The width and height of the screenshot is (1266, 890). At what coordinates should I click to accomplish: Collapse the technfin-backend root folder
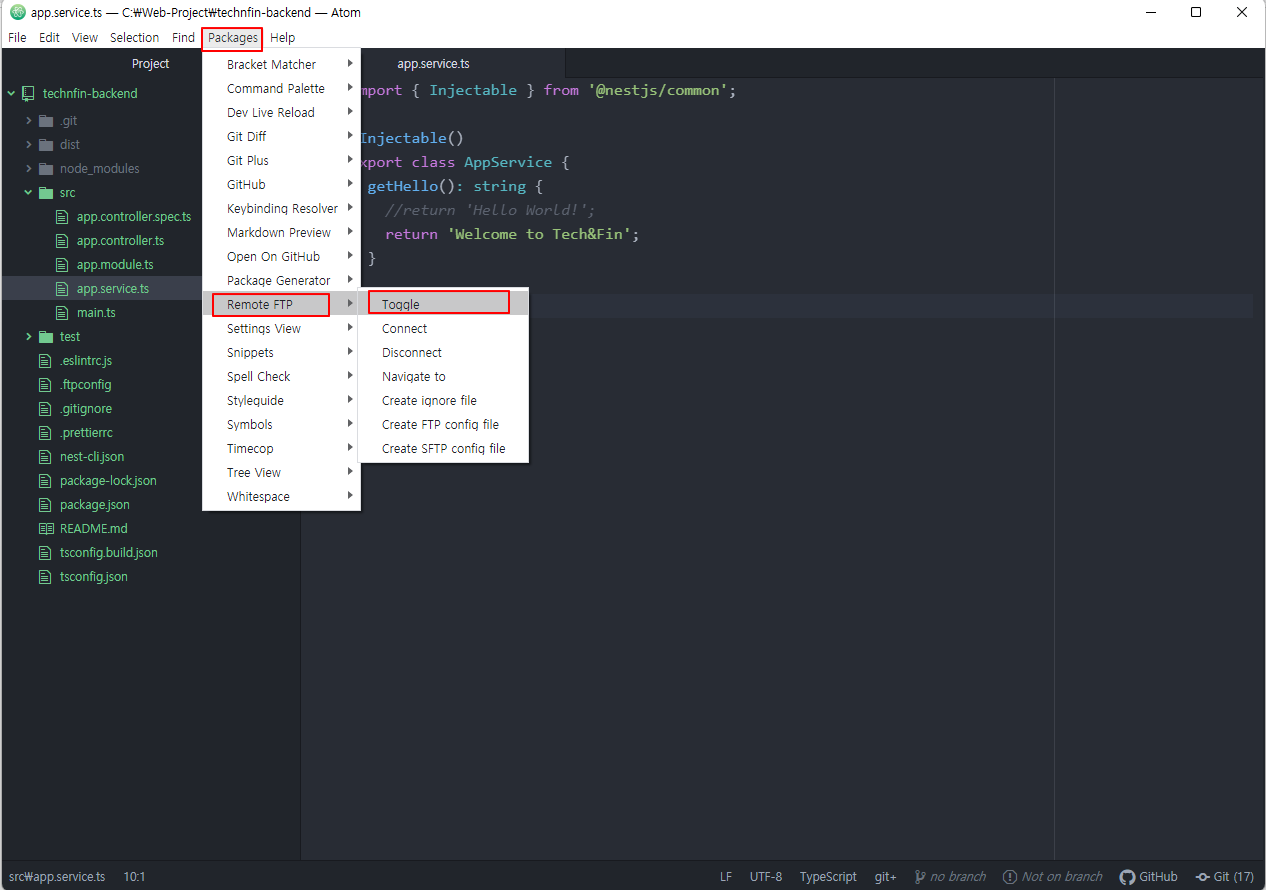[x=11, y=93]
